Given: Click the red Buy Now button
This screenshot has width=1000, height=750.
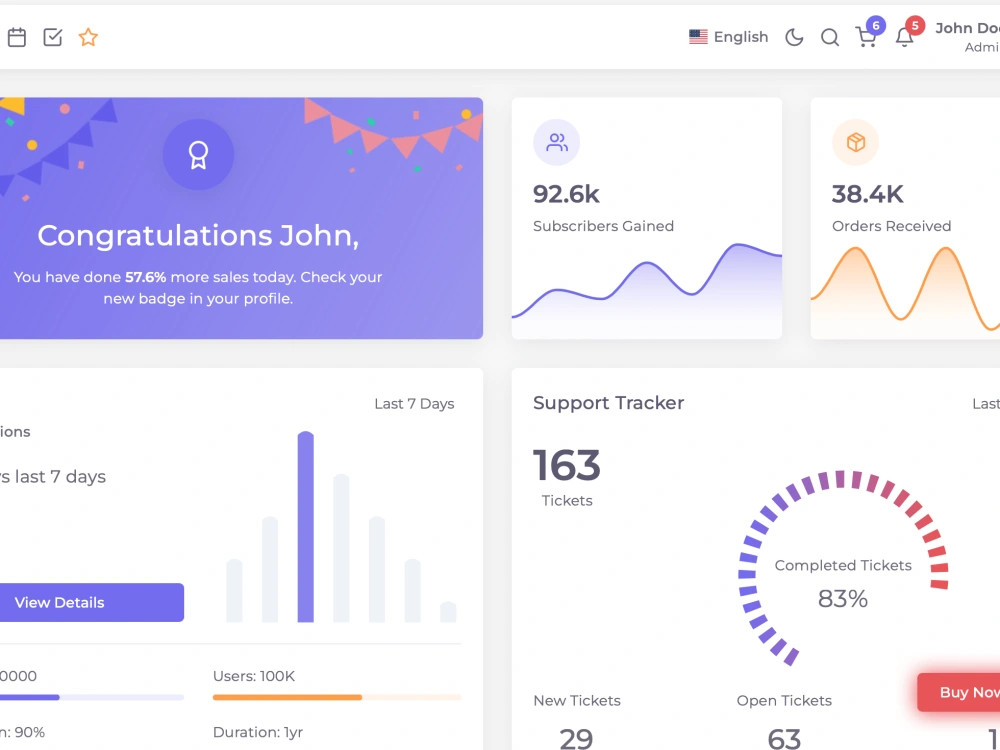Looking at the screenshot, I should [x=959, y=692].
